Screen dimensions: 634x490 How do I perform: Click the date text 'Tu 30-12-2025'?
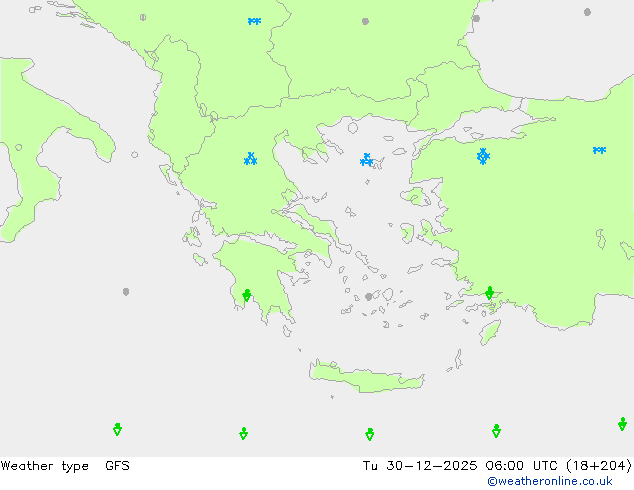point(420,466)
